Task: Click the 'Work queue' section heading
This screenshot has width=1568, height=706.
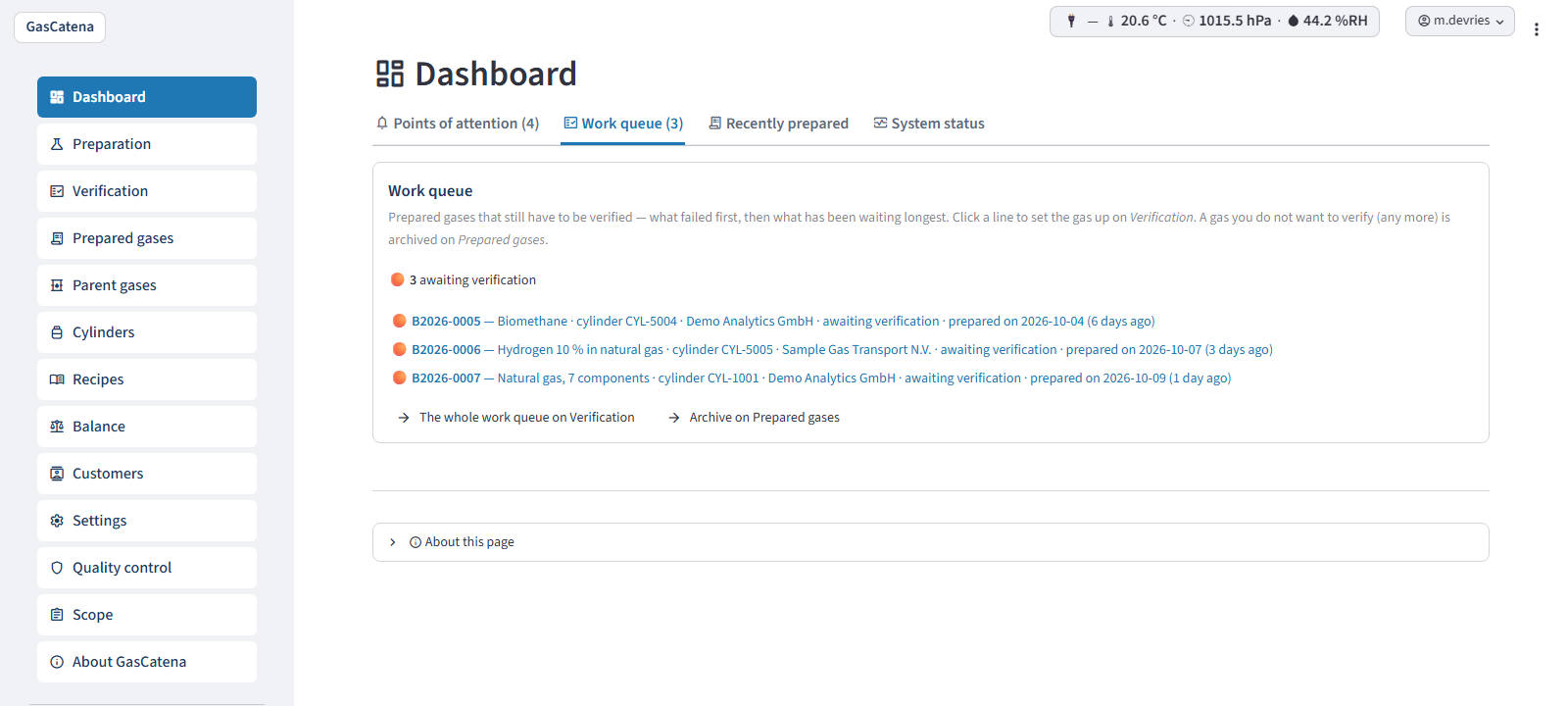Action: click(x=430, y=191)
